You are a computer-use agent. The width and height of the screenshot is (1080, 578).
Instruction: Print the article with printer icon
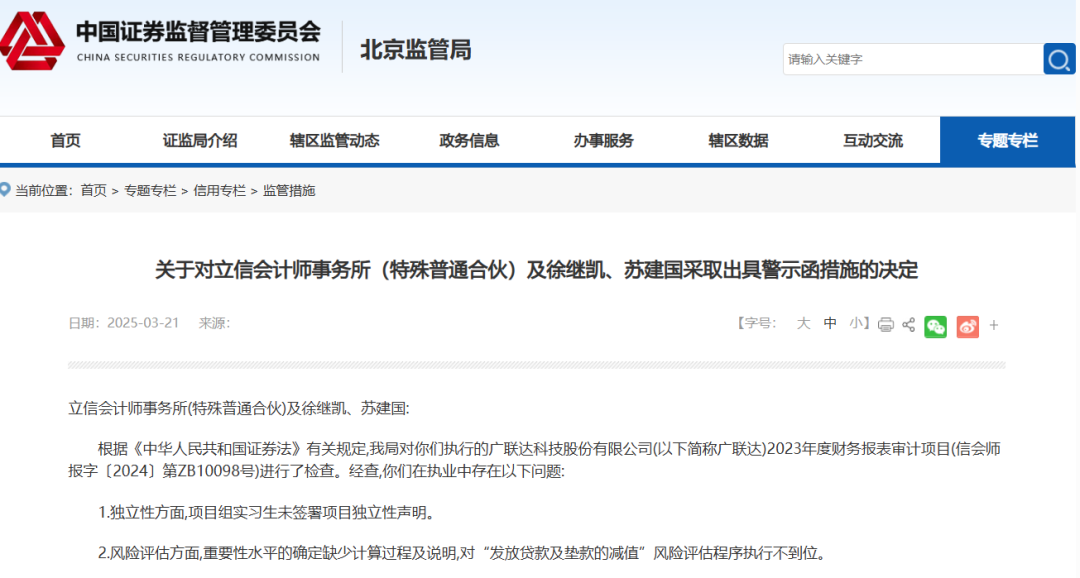885,325
